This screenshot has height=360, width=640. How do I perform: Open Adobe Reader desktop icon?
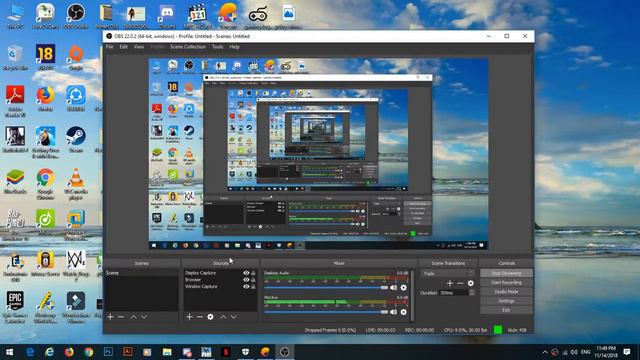point(15,101)
